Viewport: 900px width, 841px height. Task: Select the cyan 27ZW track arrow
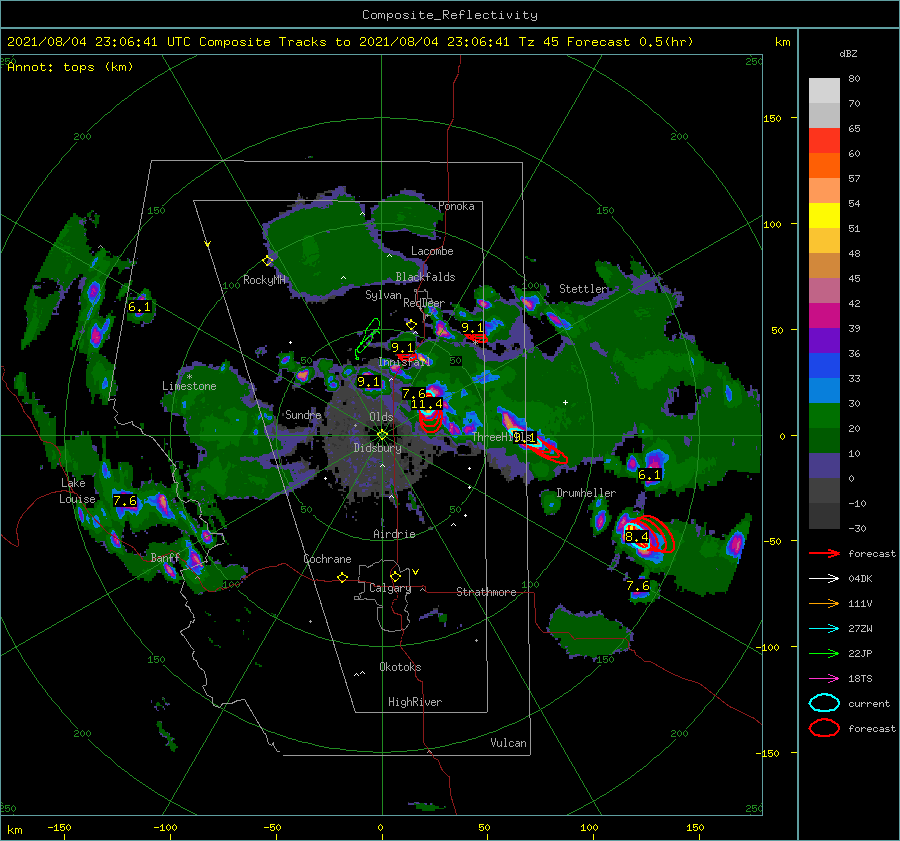(x=824, y=629)
